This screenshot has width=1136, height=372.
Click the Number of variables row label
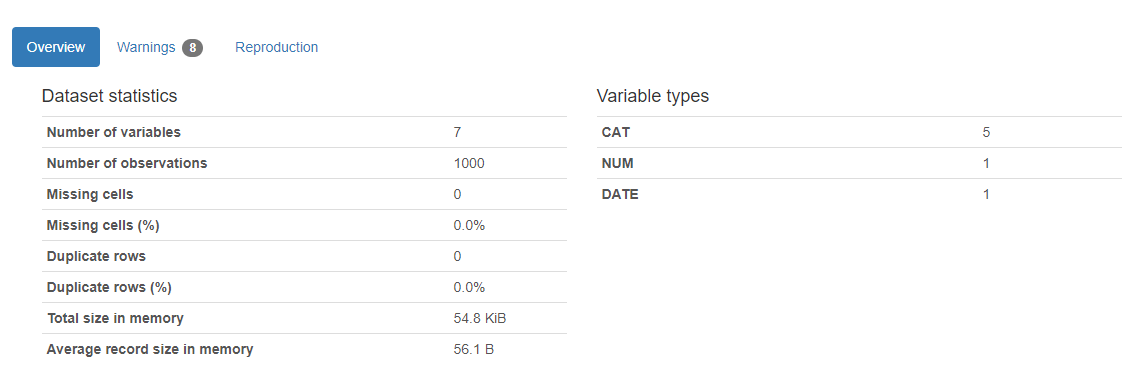pyautogui.click(x=114, y=132)
